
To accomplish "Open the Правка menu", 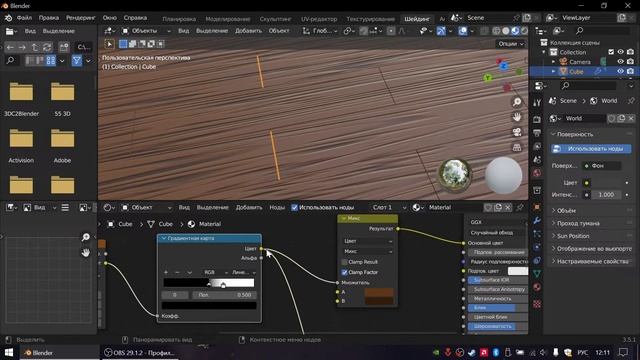I will point(49,18).
